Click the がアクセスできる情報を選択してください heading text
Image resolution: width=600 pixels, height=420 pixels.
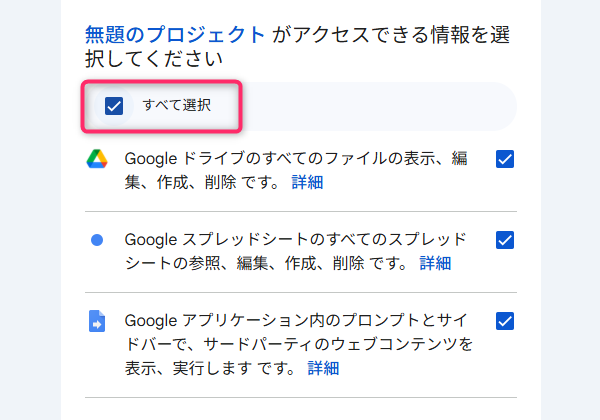[x=297, y=47]
